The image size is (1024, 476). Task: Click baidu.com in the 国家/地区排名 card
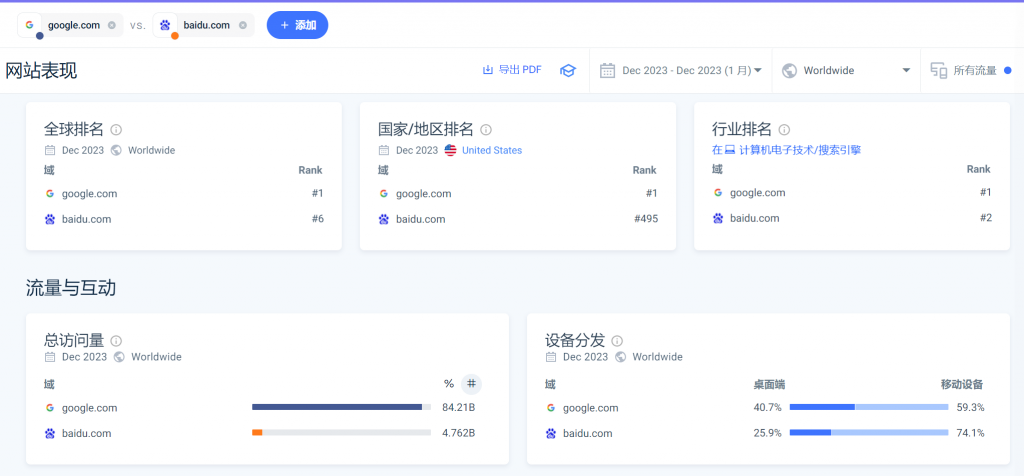pos(421,219)
